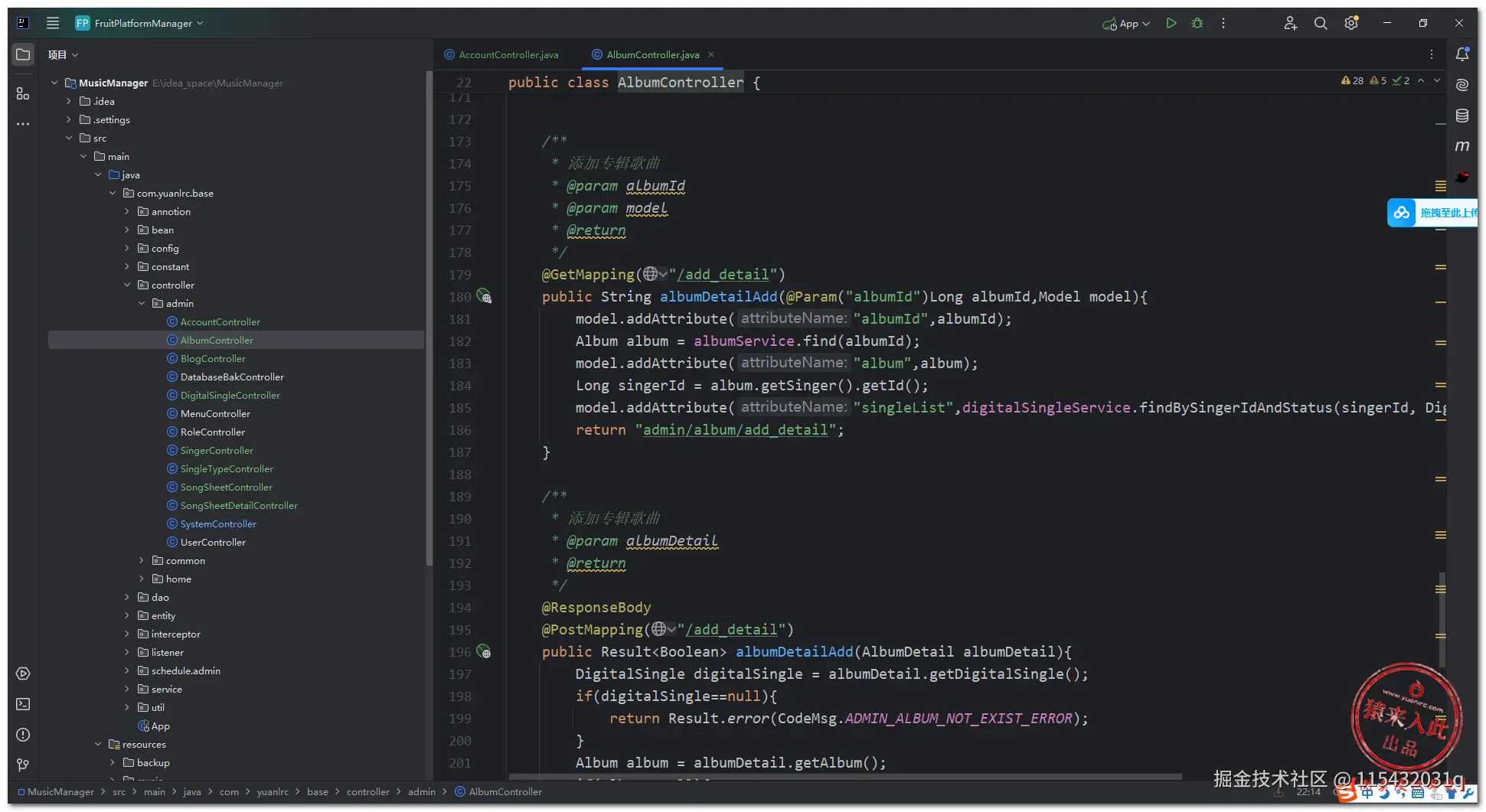The image size is (1486, 812).
Task: Click the gutter icon on line 196
Action: pos(484,651)
